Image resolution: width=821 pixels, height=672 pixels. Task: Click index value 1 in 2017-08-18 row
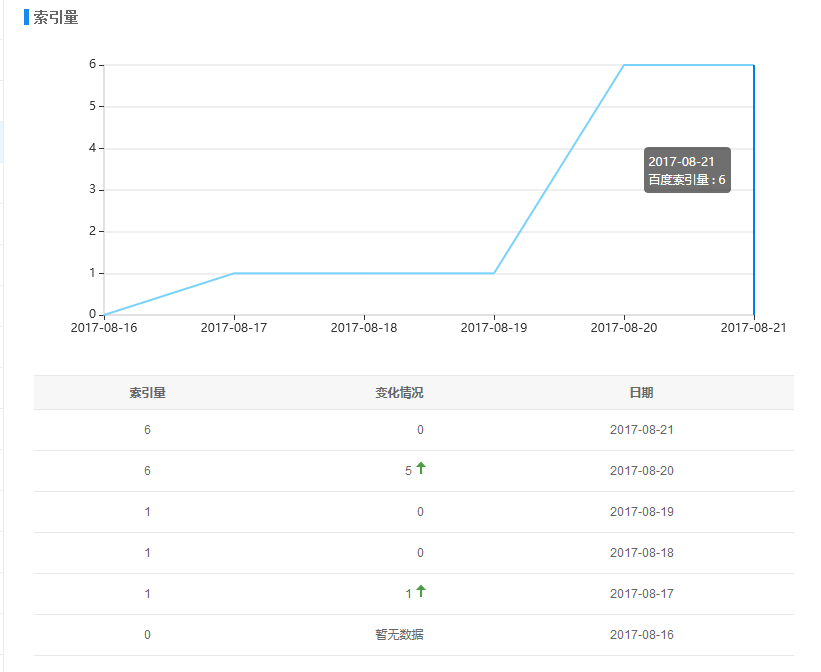tap(148, 553)
